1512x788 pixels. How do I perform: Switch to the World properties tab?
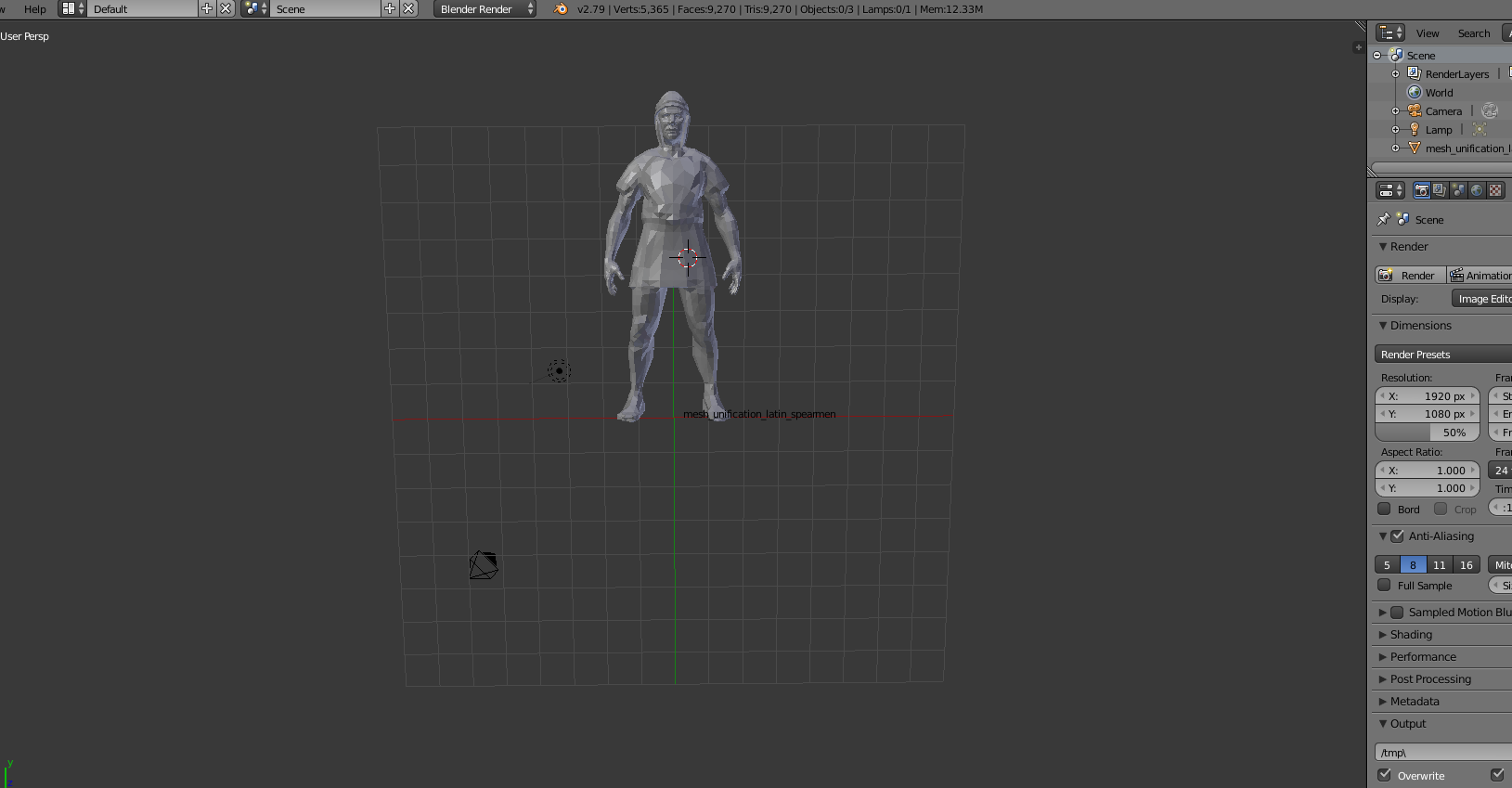(x=1477, y=190)
